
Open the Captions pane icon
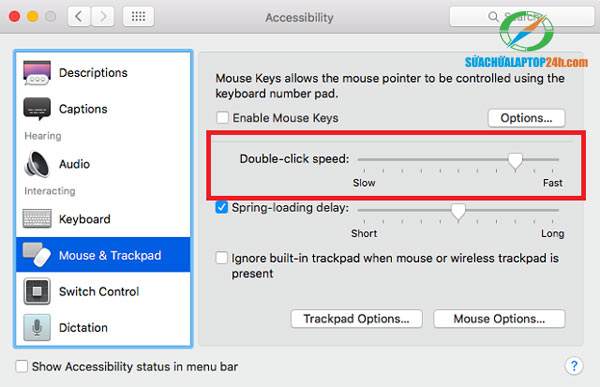coord(37,109)
